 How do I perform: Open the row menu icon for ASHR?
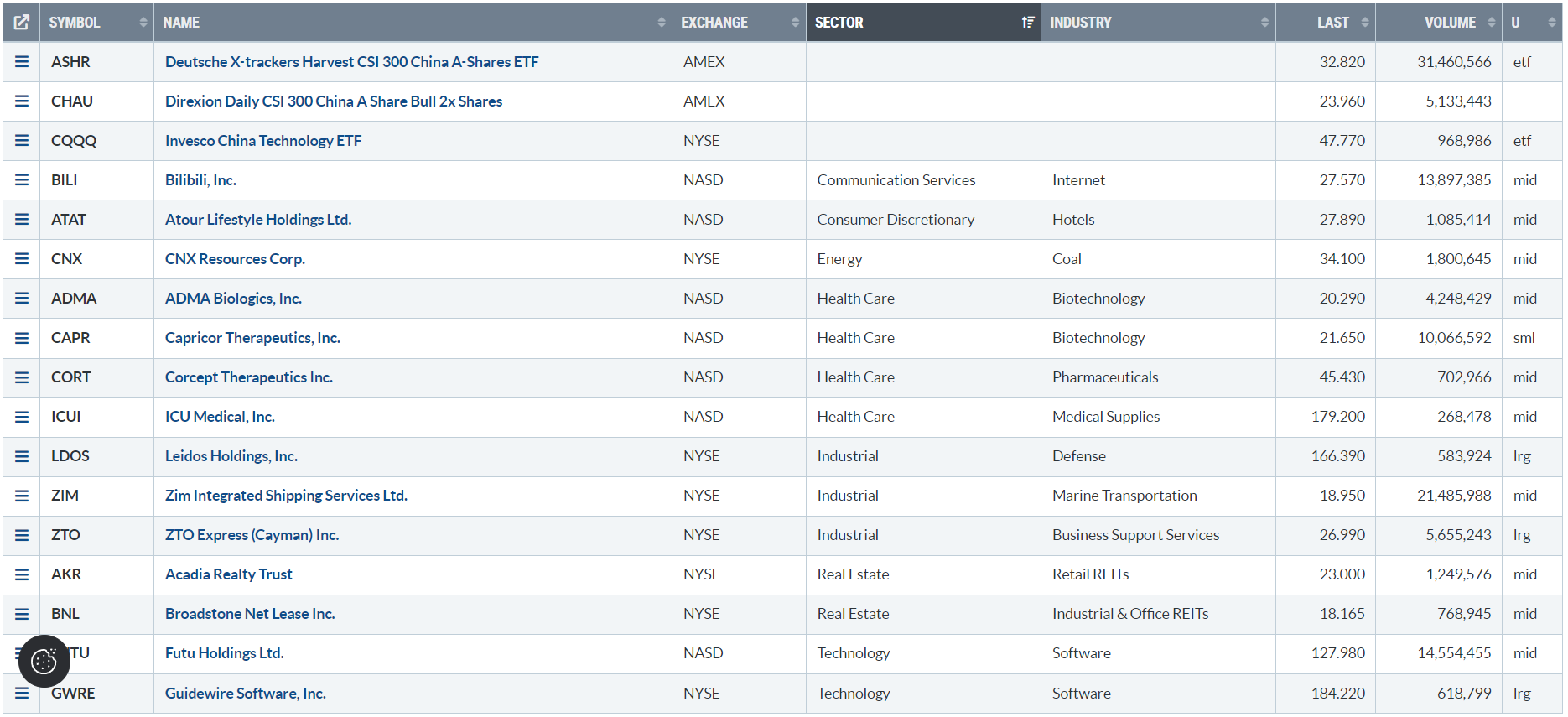click(x=22, y=62)
